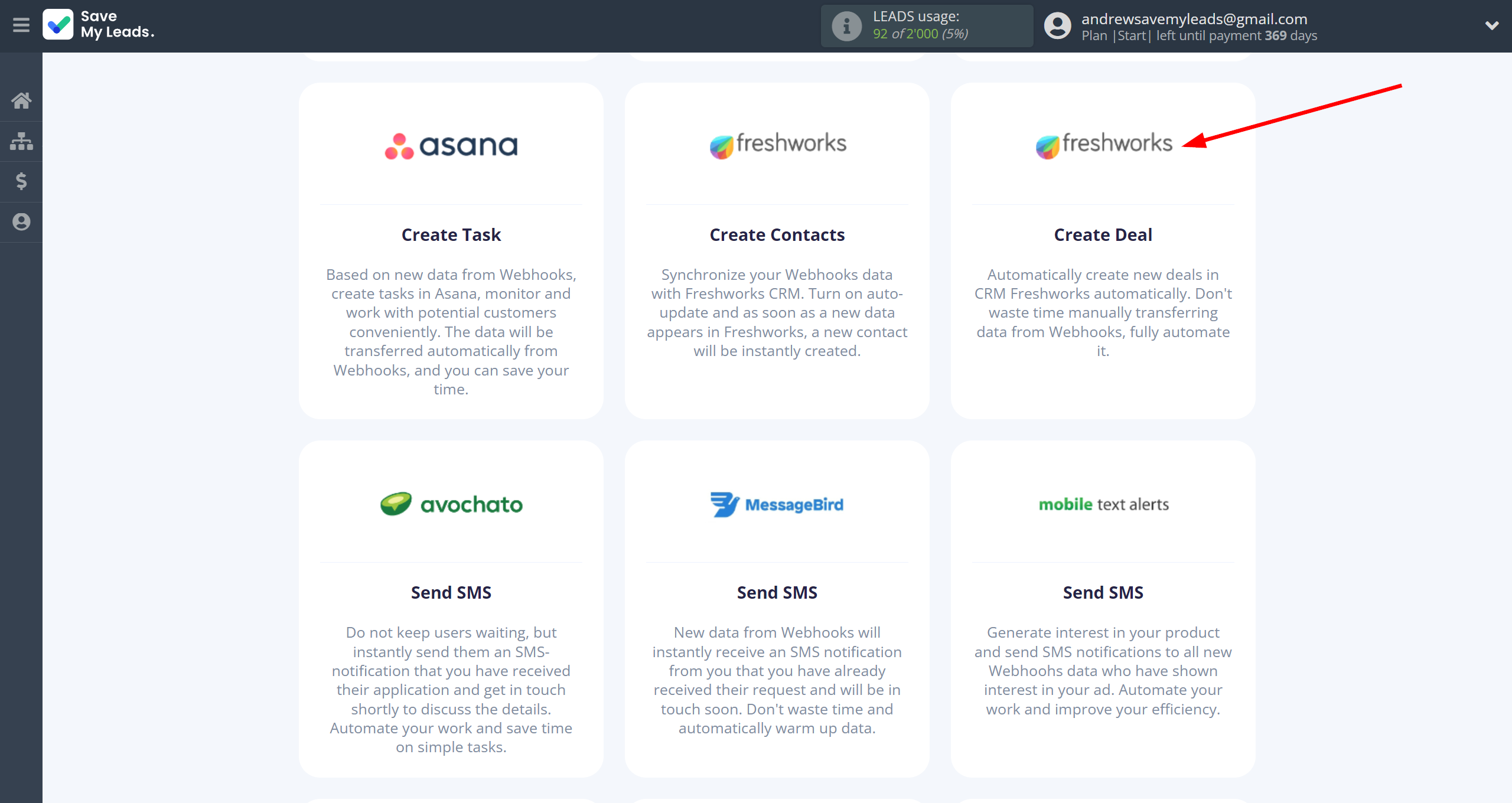Select the Create Task title
Viewport: 1512px width, 803px height.
point(451,235)
